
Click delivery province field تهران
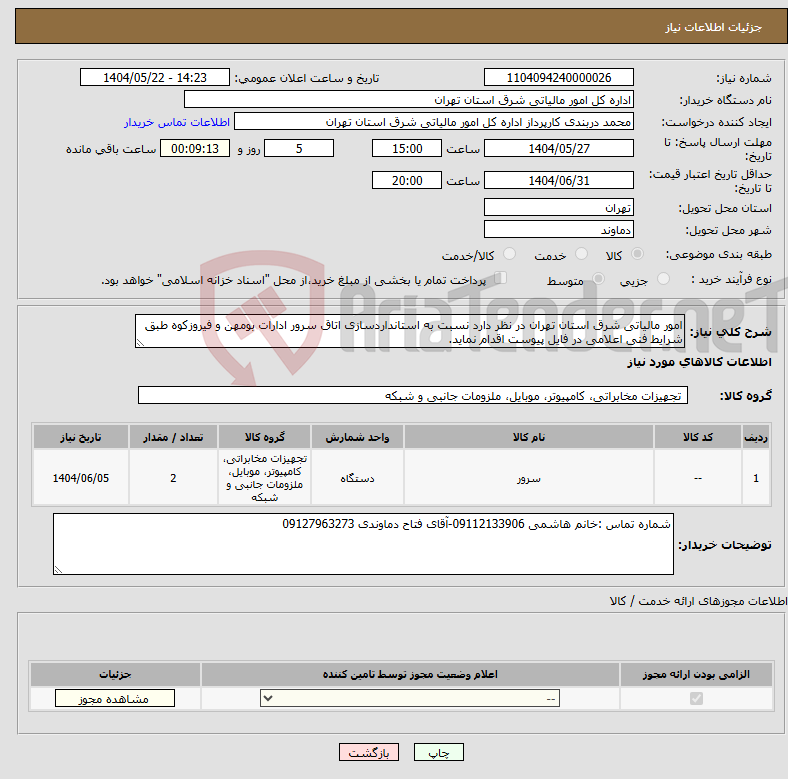click(558, 207)
